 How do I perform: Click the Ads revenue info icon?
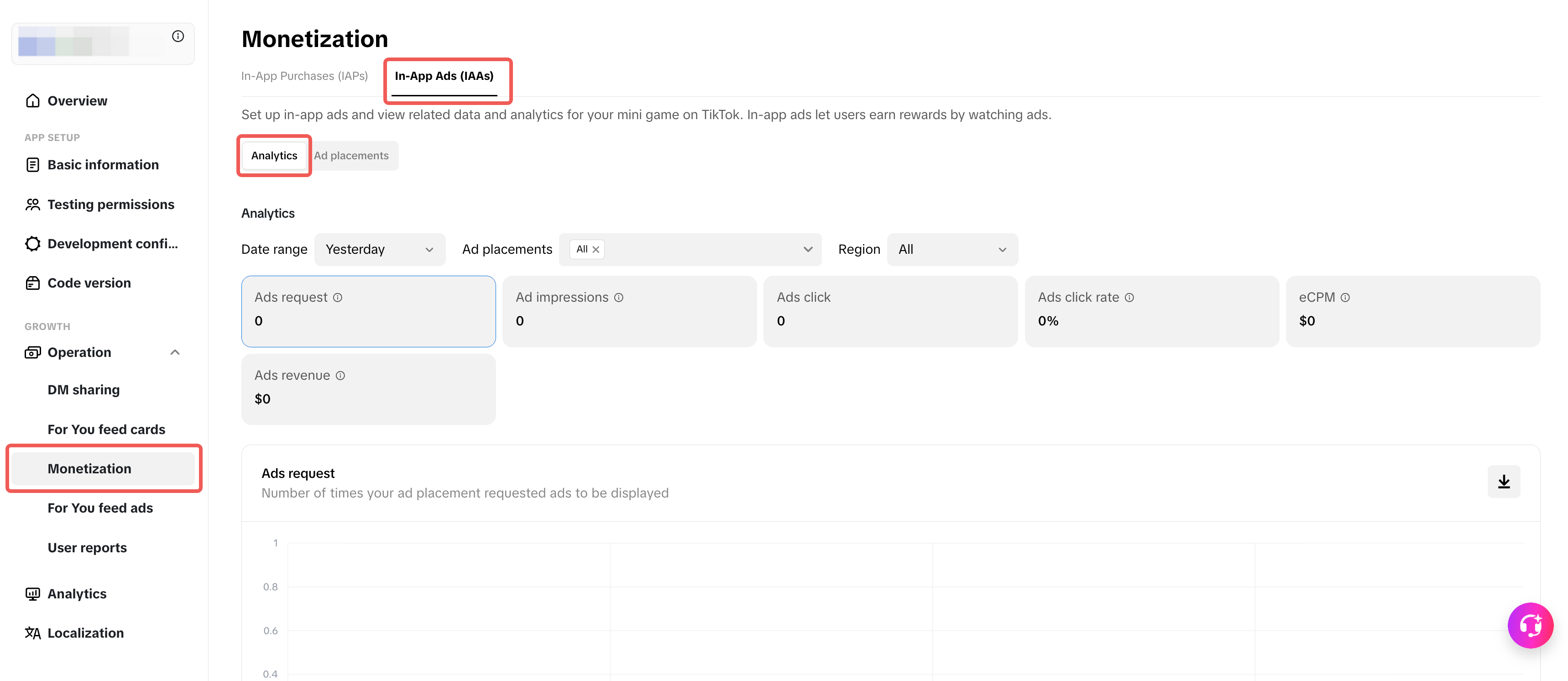point(340,376)
